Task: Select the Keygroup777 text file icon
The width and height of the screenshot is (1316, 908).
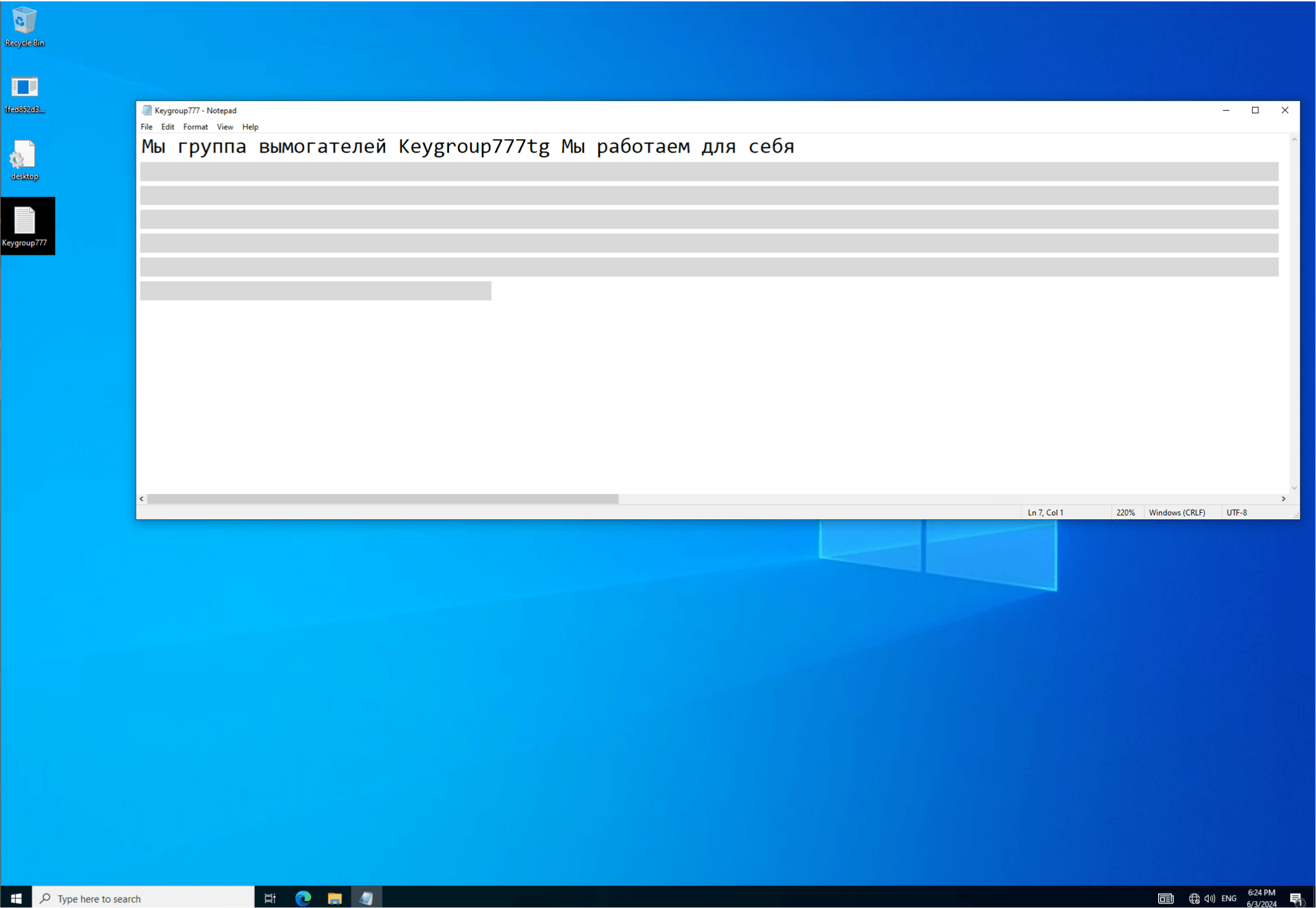Action: coord(25,226)
